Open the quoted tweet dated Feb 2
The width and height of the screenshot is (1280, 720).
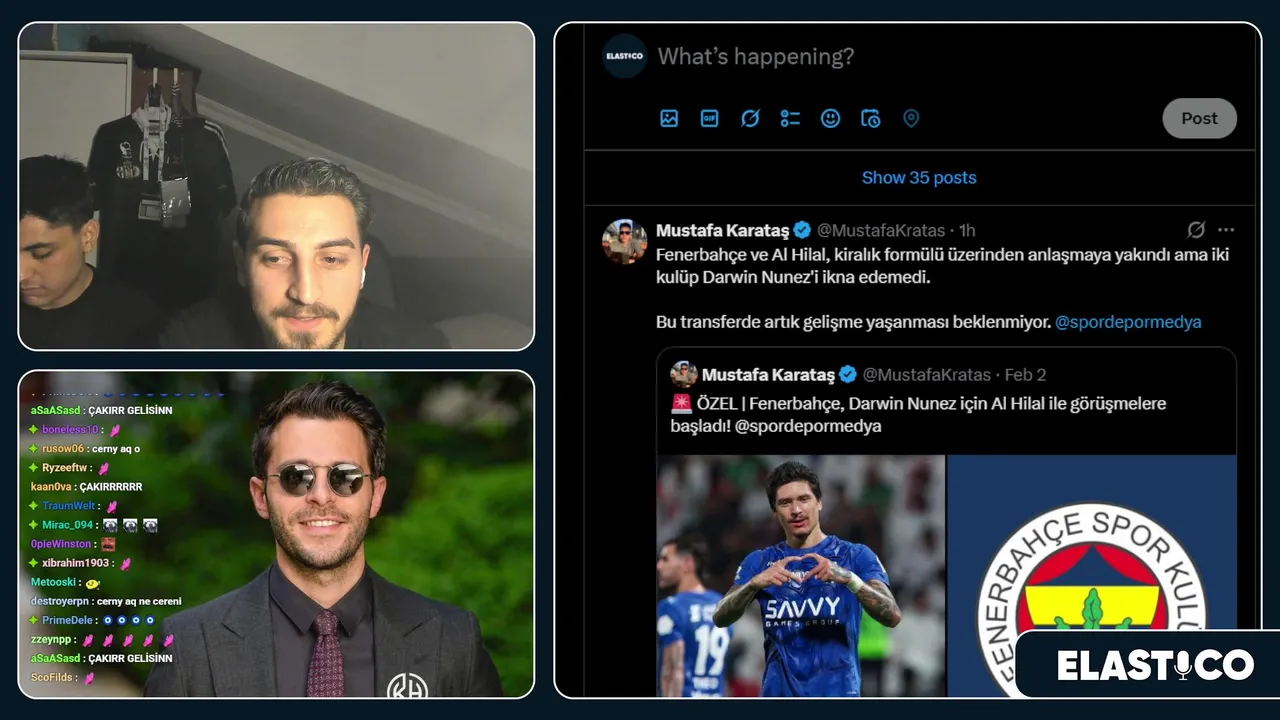click(x=1025, y=375)
